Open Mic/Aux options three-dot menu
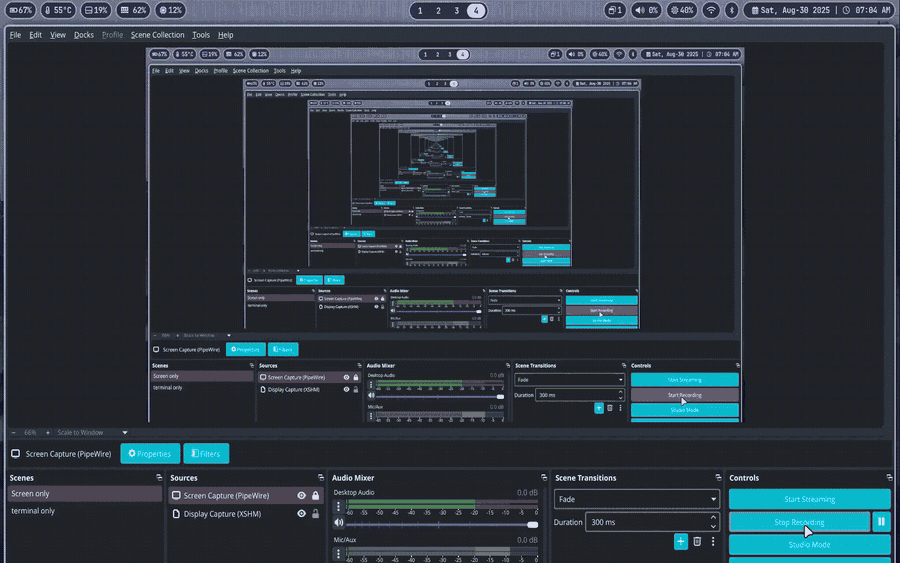Viewport: 900px width, 563px height. 338,553
